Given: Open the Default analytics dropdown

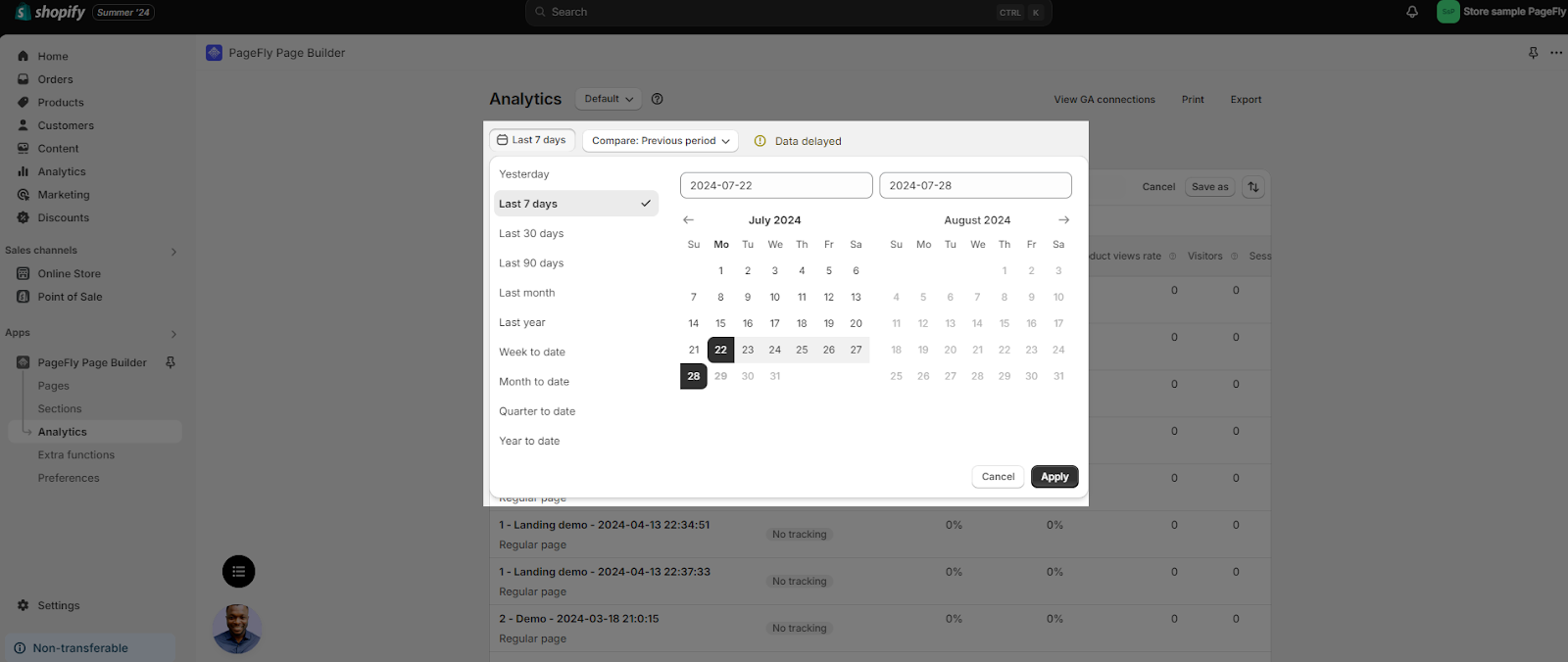Looking at the screenshot, I should [609, 99].
